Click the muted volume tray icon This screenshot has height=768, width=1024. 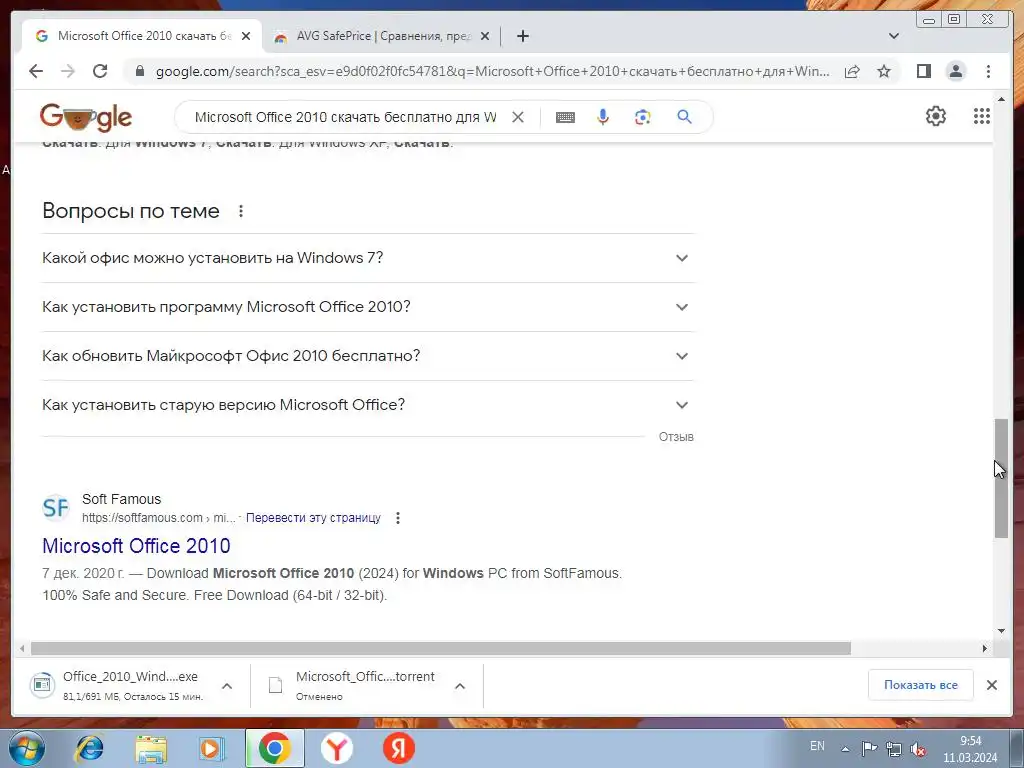click(x=918, y=749)
